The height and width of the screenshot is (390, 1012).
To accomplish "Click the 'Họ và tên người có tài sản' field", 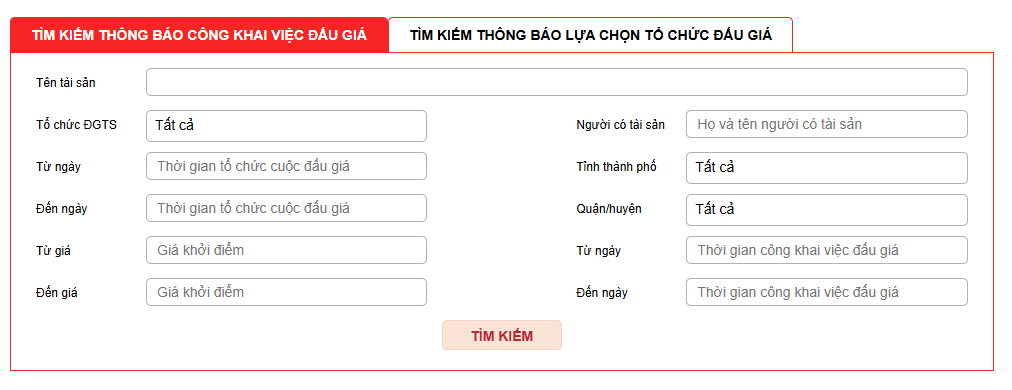I will [x=827, y=124].
